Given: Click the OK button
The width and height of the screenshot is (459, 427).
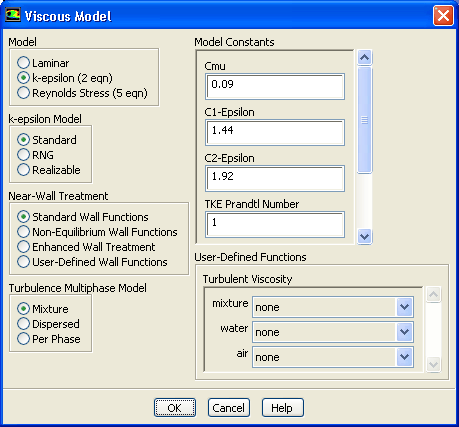Looking at the screenshot, I should (175, 408).
